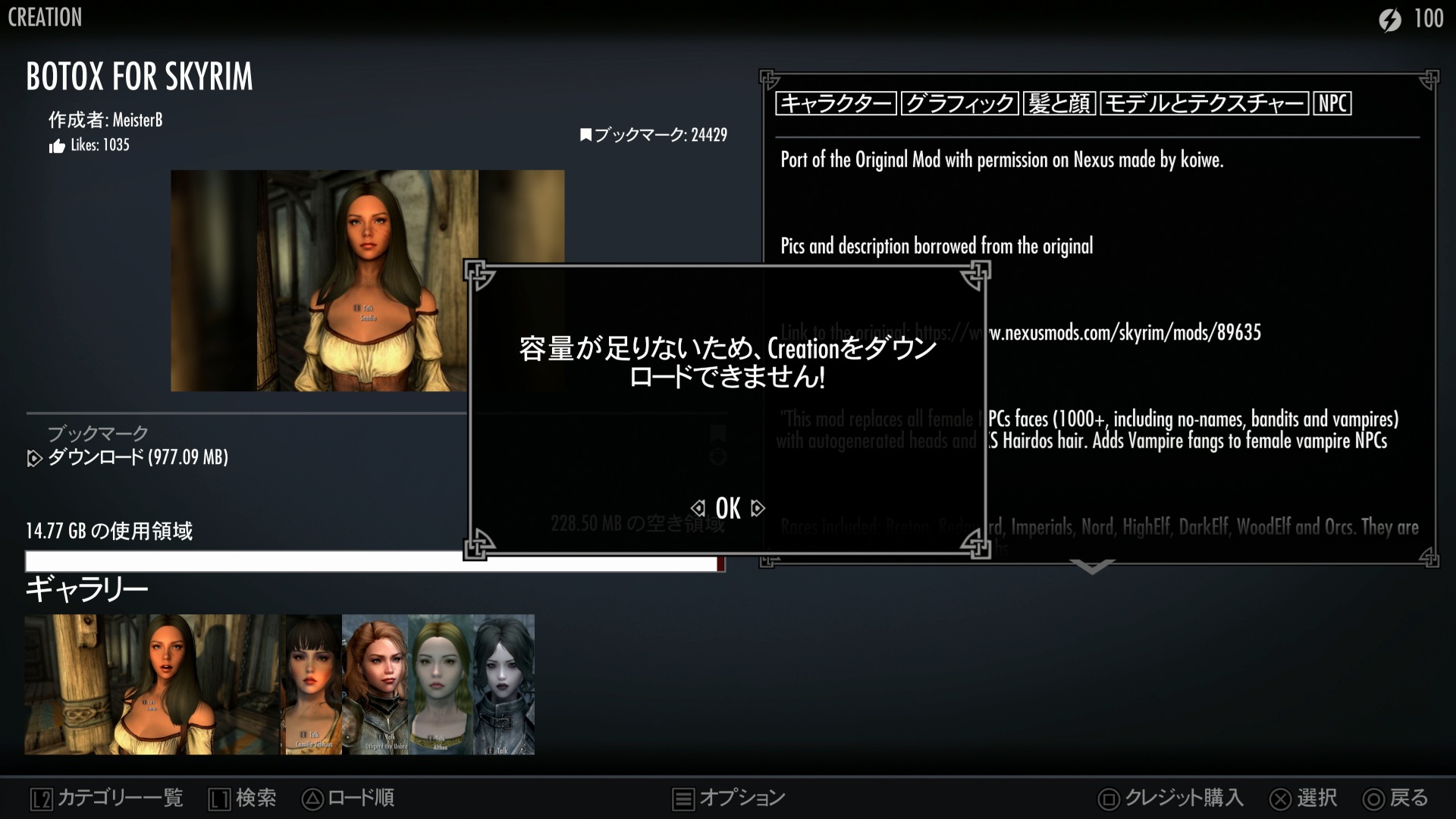Click the Likes: 1035 text
This screenshot has width=1456, height=819.
(x=100, y=145)
